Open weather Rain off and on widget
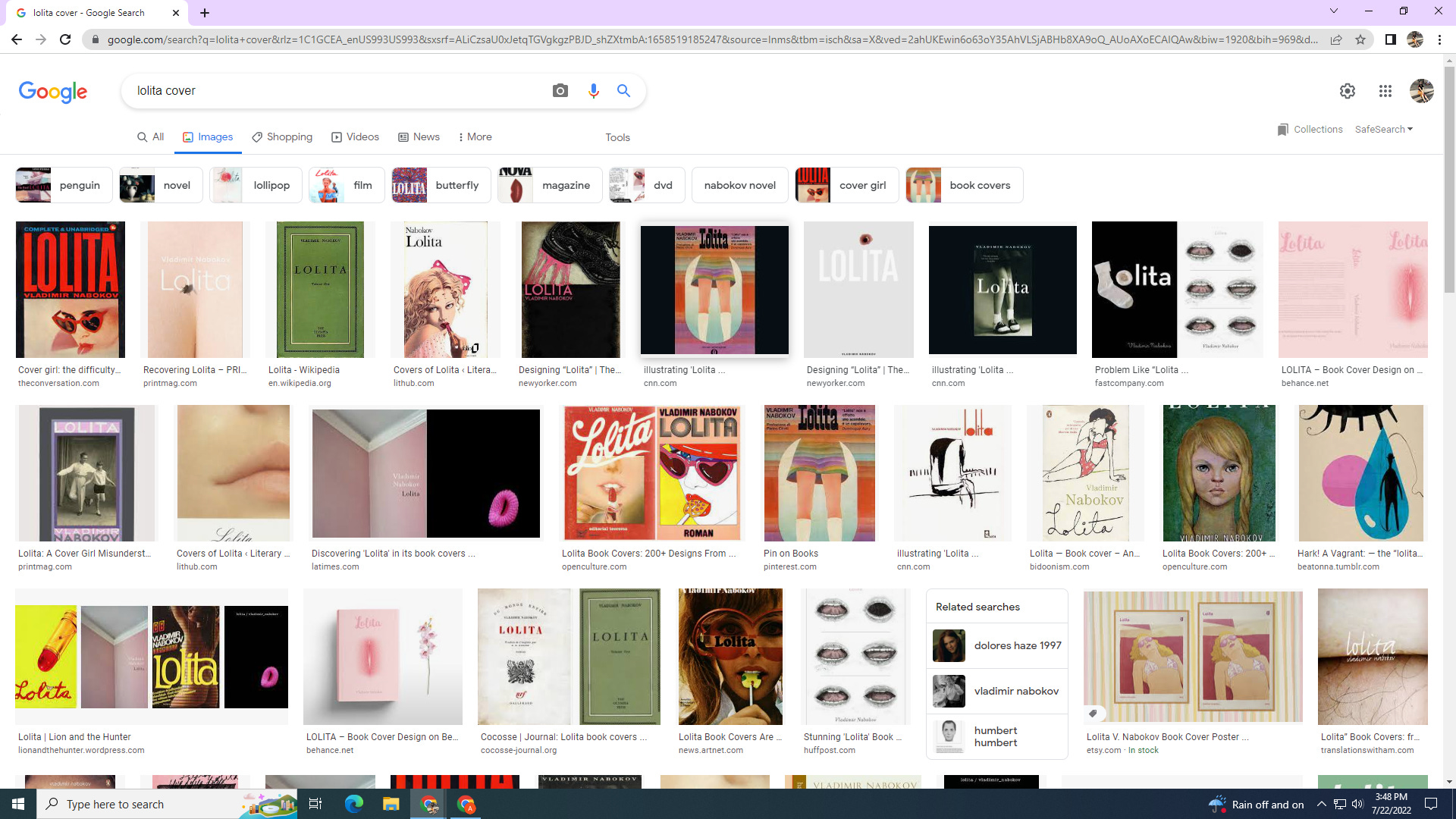The image size is (1456, 819). [x=1257, y=804]
